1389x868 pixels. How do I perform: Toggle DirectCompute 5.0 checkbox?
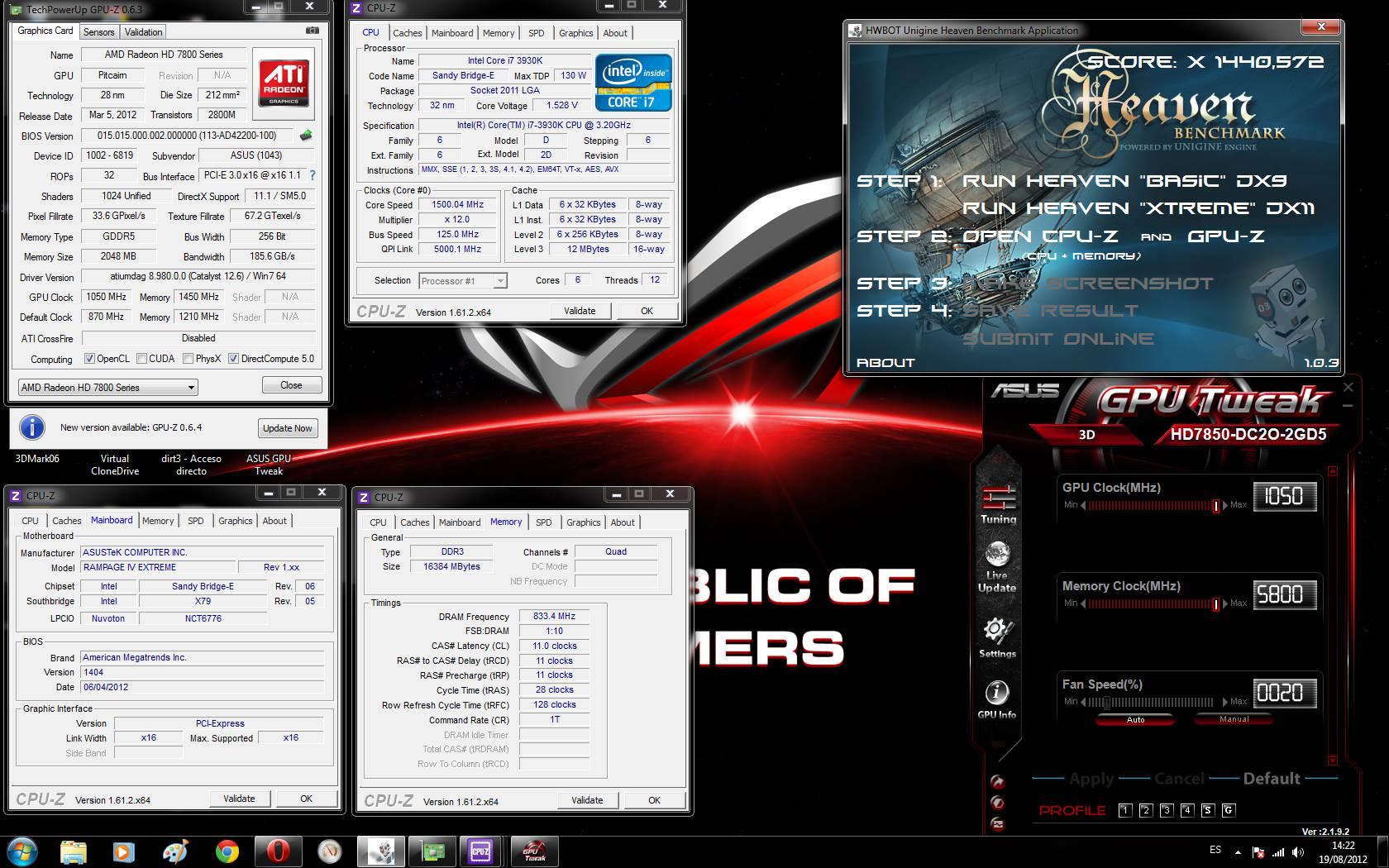pyautogui.click(x=233, y=359)
